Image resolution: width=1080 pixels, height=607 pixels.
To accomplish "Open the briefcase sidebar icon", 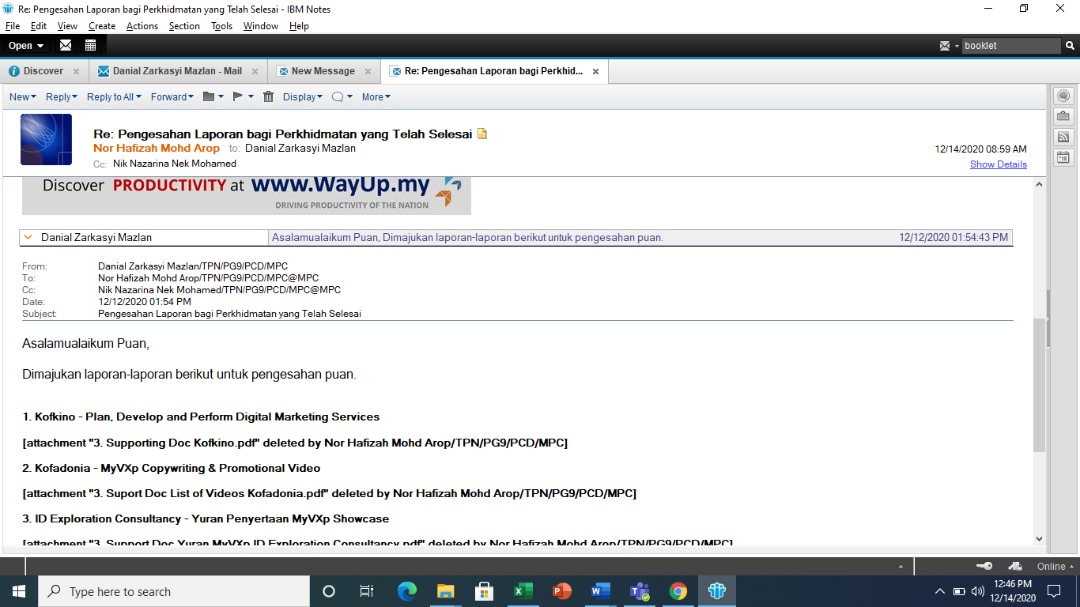I will pyautogui.click(x=1063, y=116).
